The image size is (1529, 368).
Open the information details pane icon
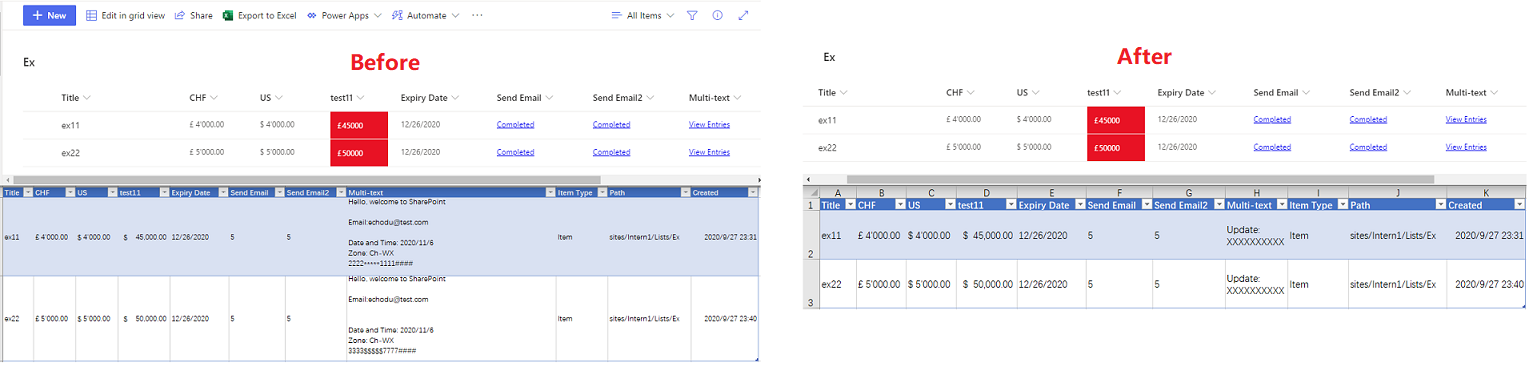(x=718, y=16)
